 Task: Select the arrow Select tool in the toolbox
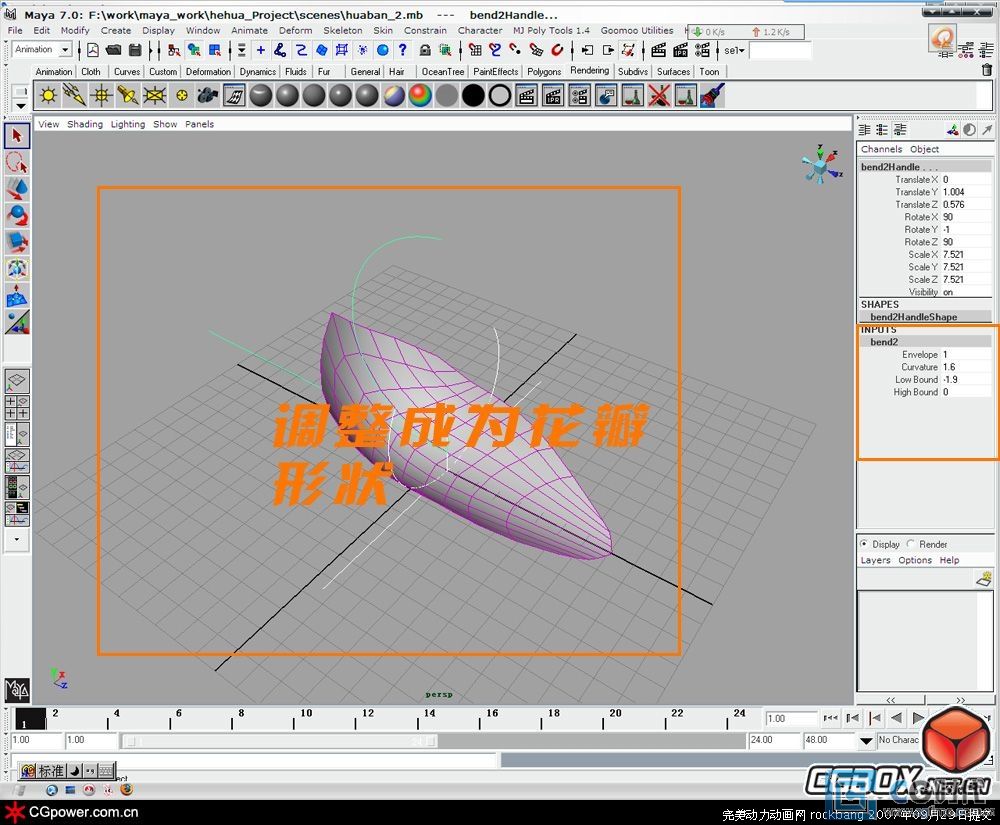tap(17, 136)
